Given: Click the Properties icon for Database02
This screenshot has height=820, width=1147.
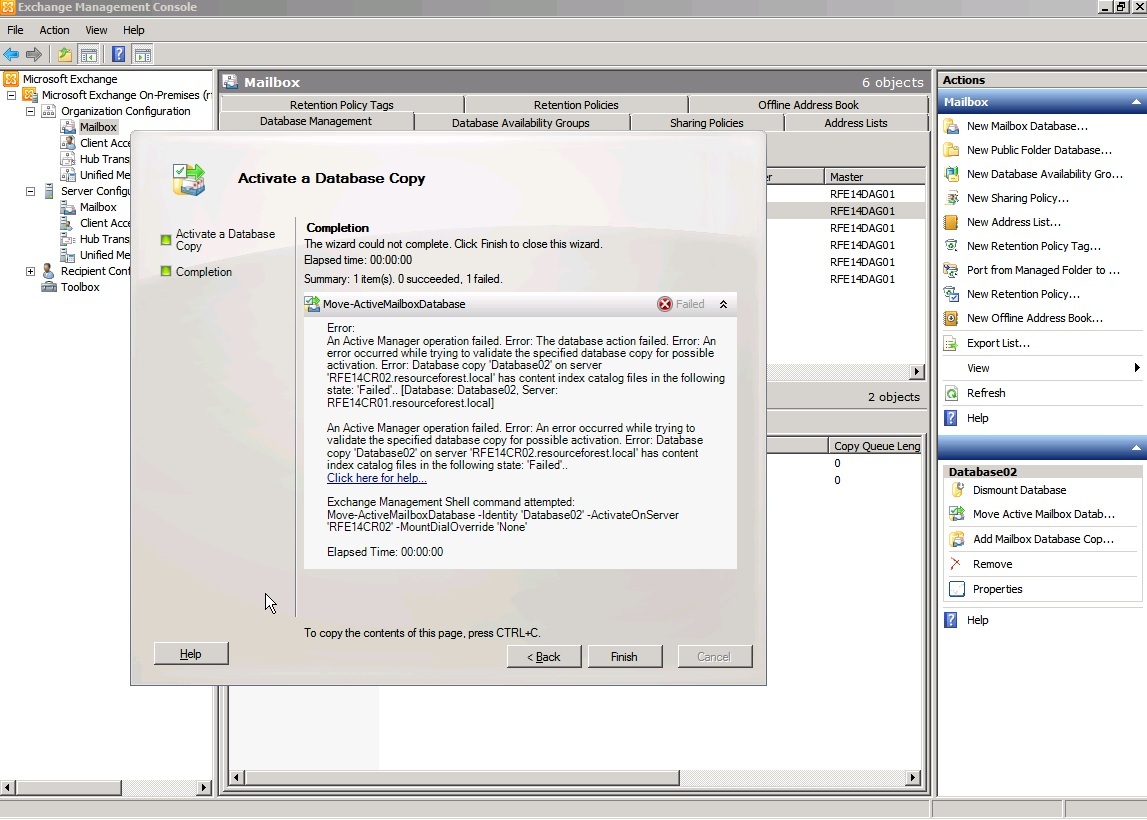Looking at the screenshot, I should tap(957, 589).
